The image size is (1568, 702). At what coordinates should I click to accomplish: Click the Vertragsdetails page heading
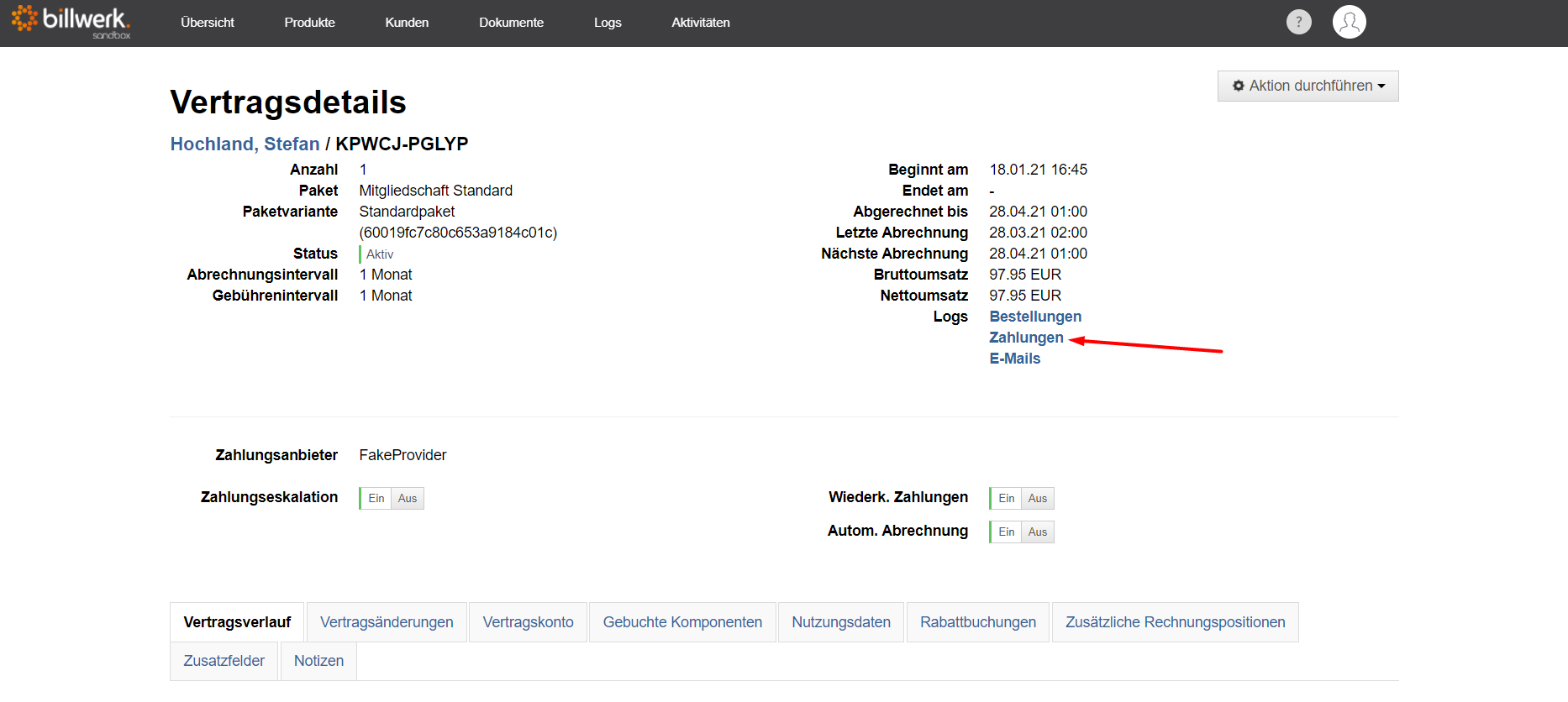pyautogui.click(x=288, y=102)
